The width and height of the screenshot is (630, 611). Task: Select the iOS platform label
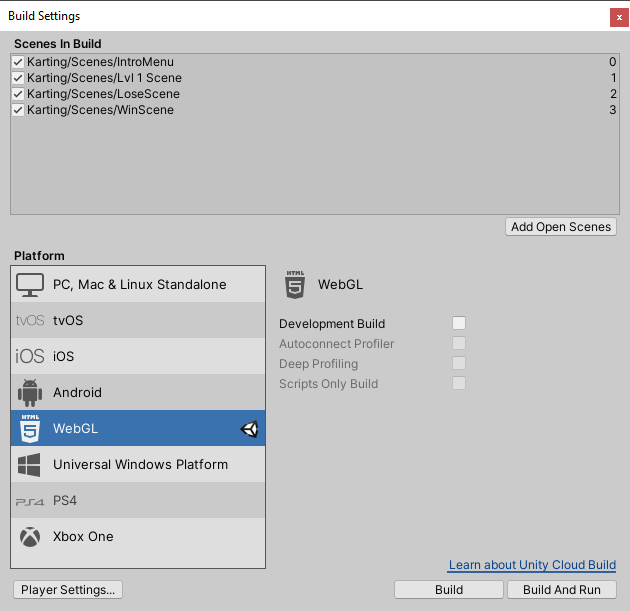point(63,356)
